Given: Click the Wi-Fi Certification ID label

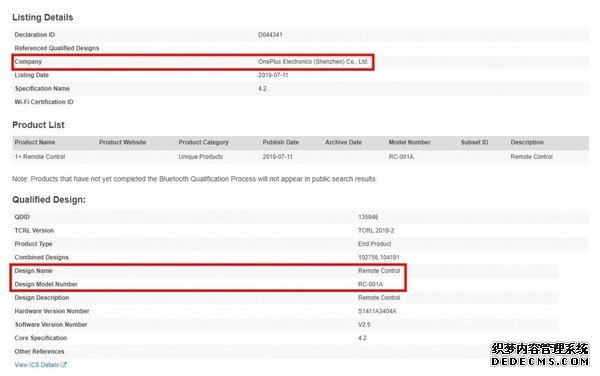Looking at the screenshot, I should 44,102.
